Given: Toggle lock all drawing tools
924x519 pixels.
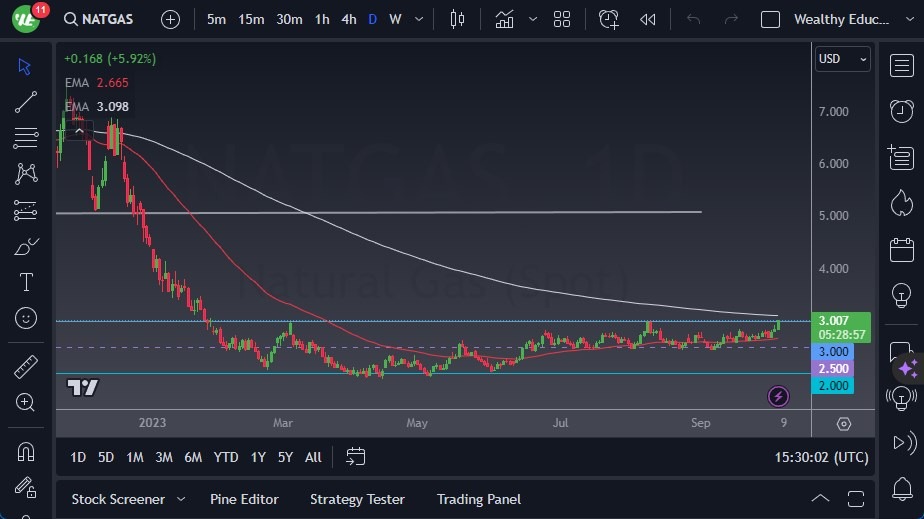Looking at the screenshot, I should pyautogui.click(x=25, y=487).
